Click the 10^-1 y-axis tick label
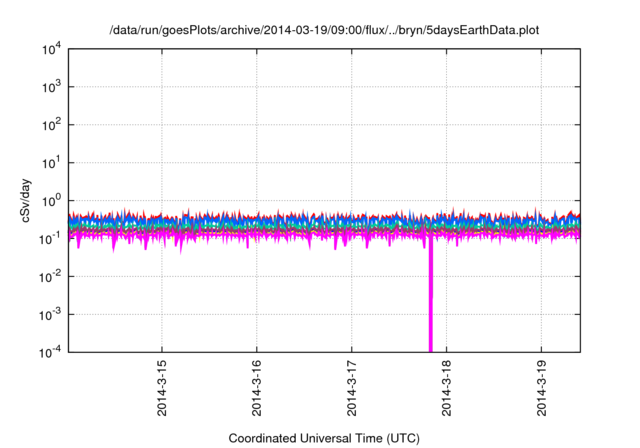The width and height of the screenshot is (640, 448). pyautogui.click(x=51, y=239)
